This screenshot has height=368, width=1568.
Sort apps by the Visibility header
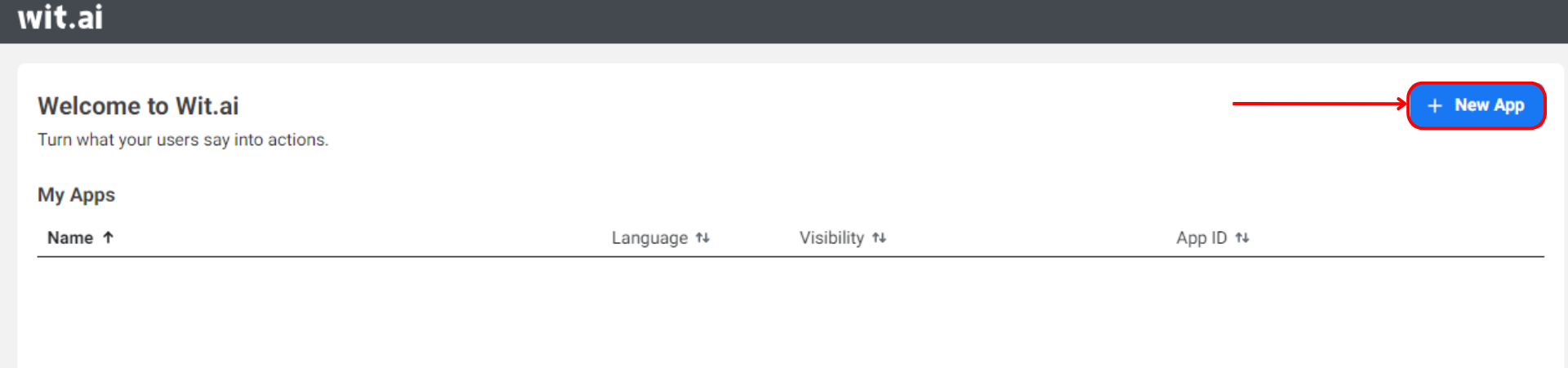click(831, 237)
